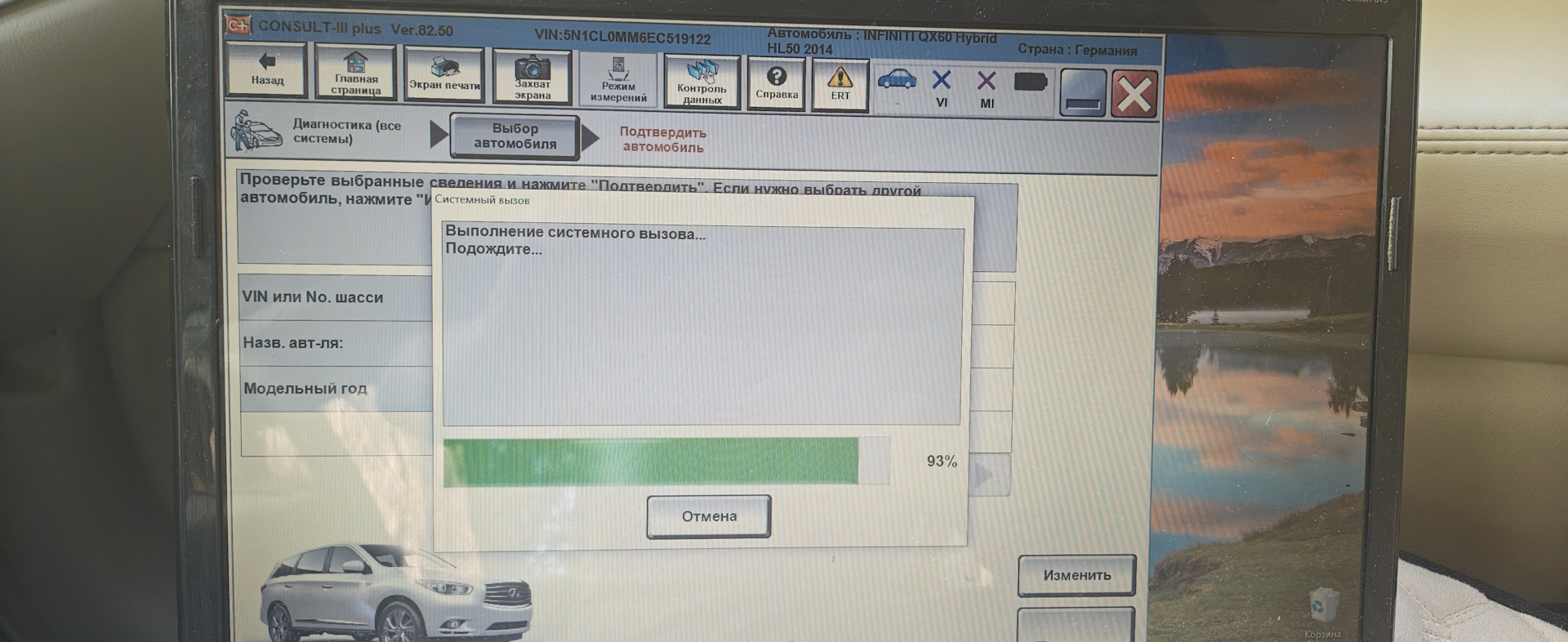Click Выполнение системного вызова message text
The width and height of the screenshot is (1568, 642).
tap(575, 233)
